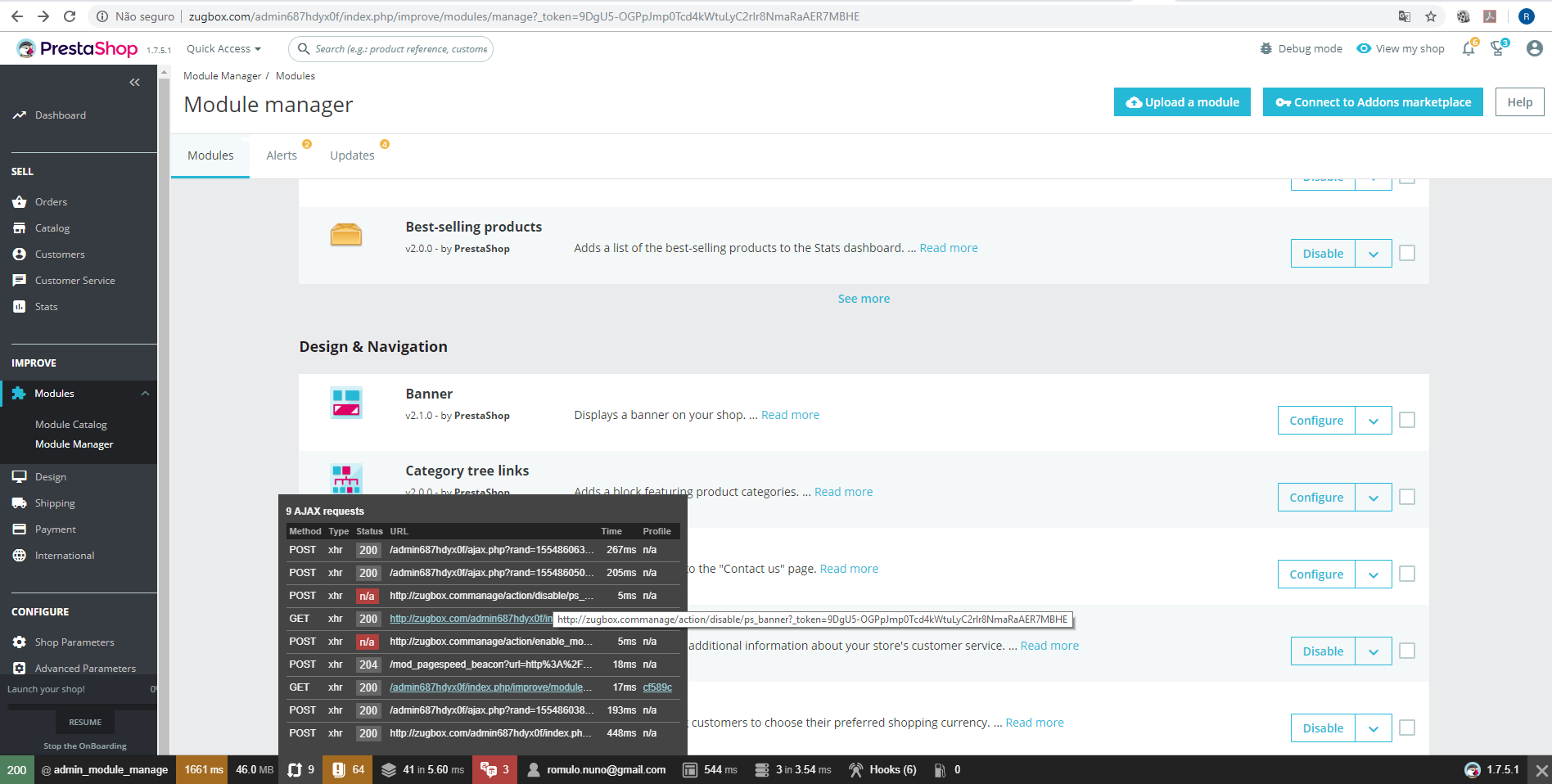
Task: Open Module Catalog in the sidebar
Action: point(71,425)
